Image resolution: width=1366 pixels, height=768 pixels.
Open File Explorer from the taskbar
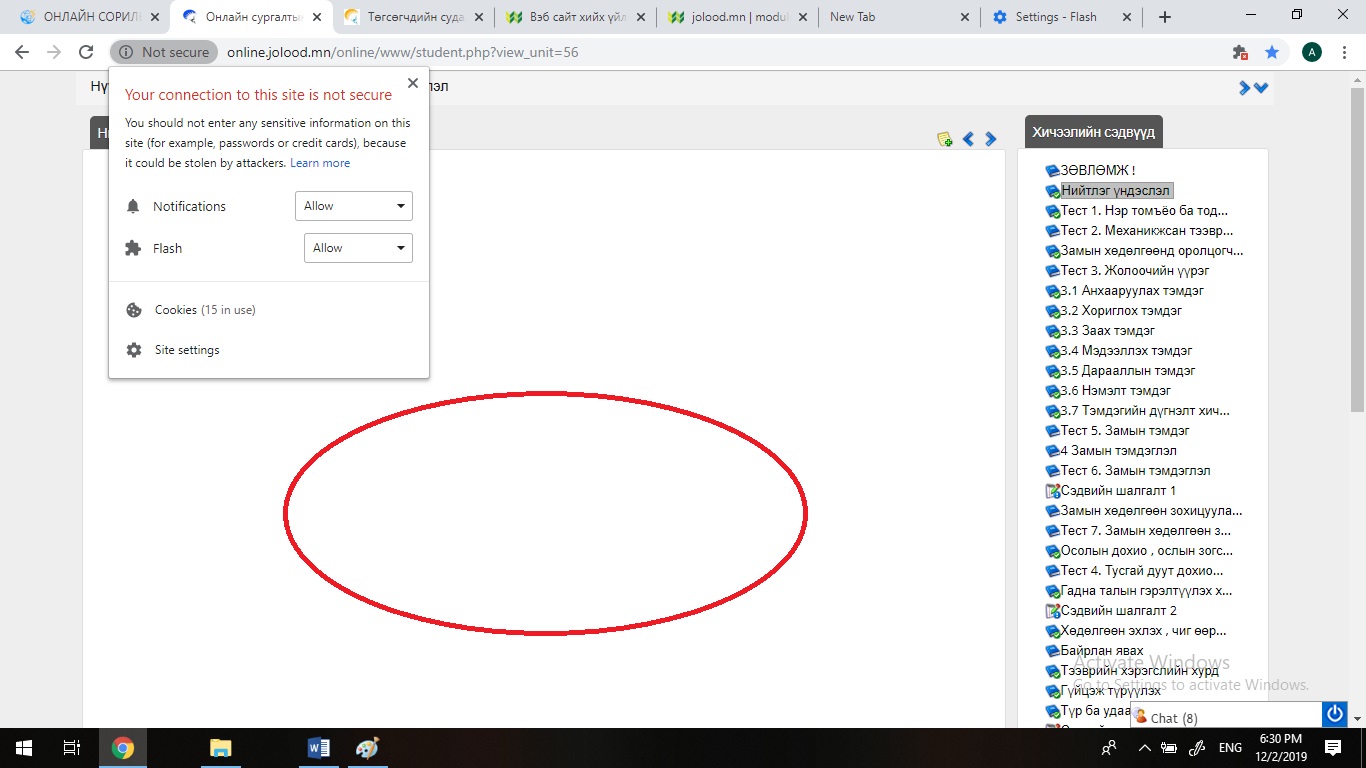(x=220, y=748)
